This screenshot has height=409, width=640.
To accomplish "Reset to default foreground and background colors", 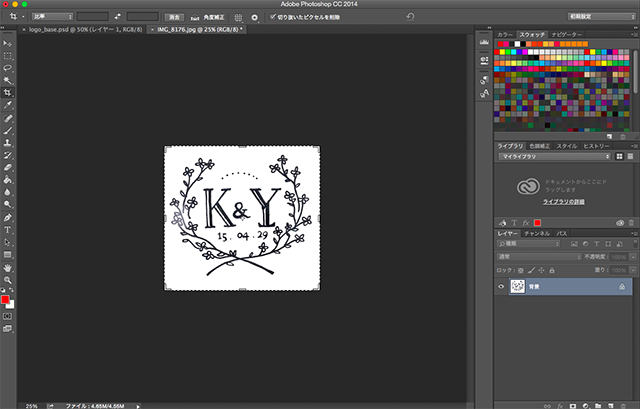I will [x=3, y=290].
